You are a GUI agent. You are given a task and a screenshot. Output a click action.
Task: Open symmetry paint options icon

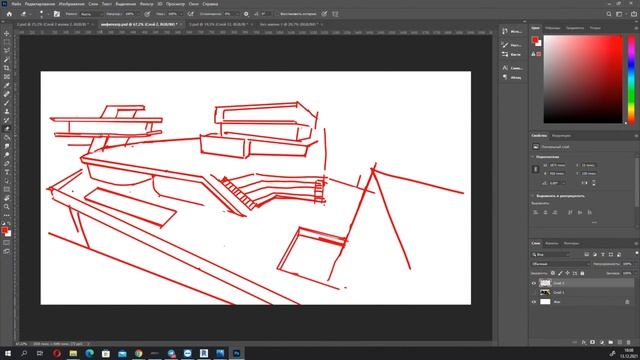335,14
